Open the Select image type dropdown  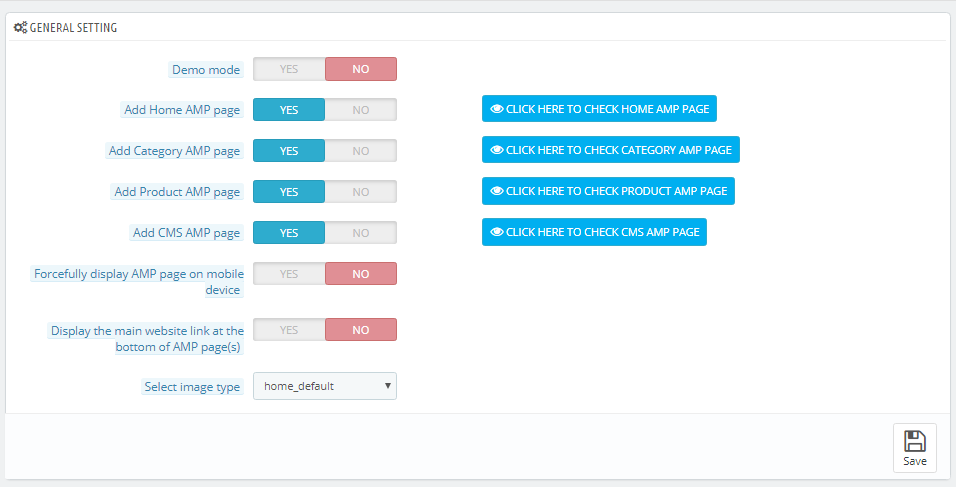tap(325, 386)
